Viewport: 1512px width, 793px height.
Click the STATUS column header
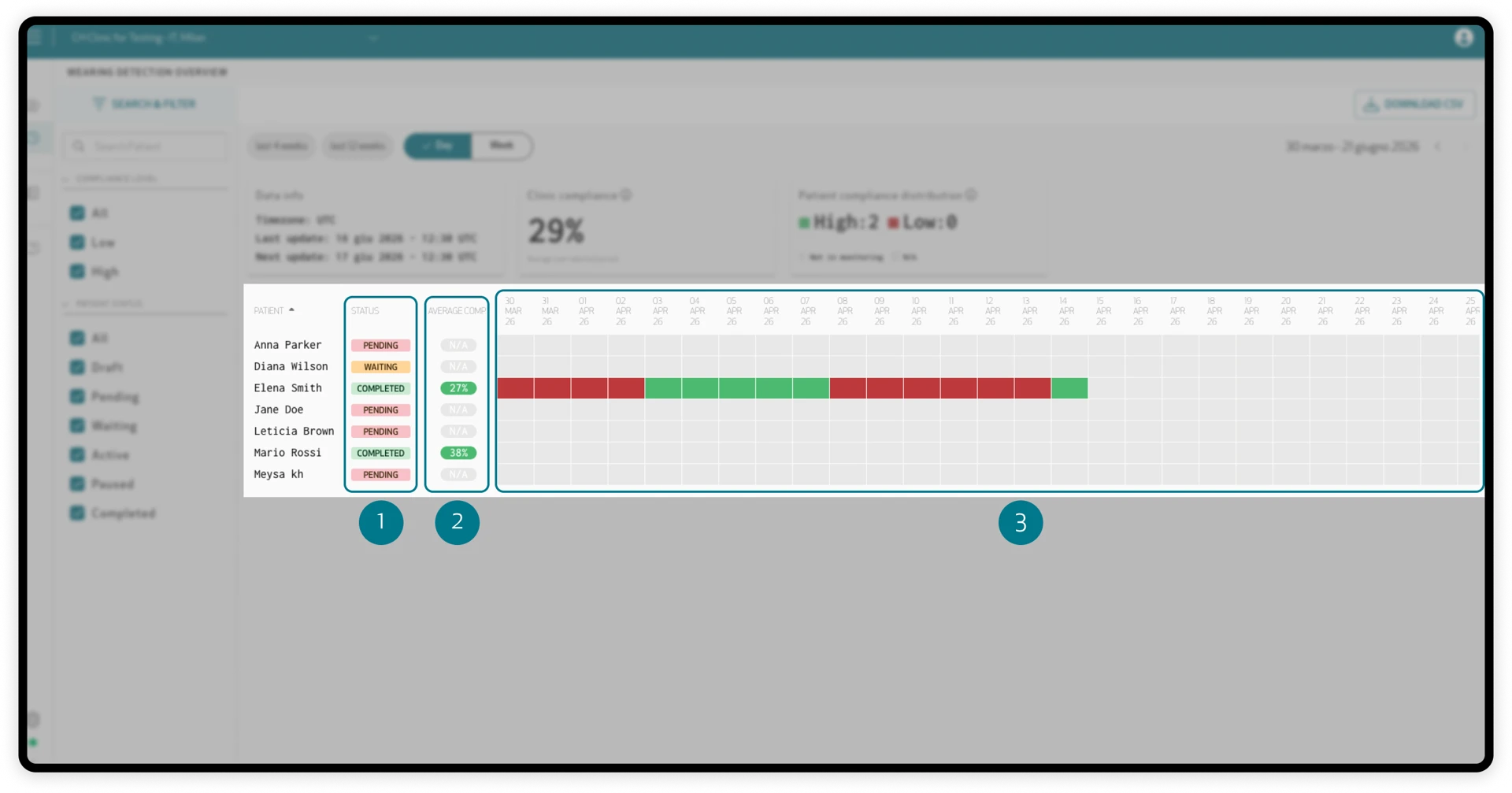(x=365, y=311)
